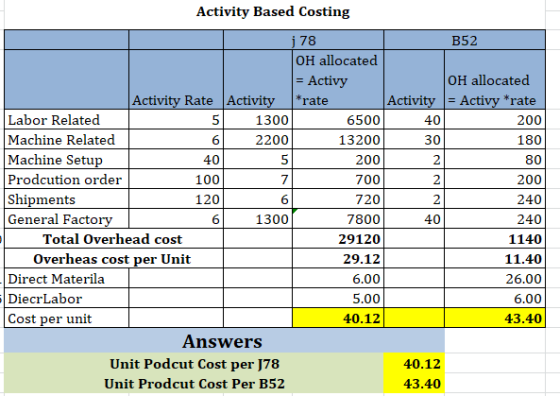Click the j 78 header cell
Viewport: 560px width, 396px height.
click(x=304, y=40)
